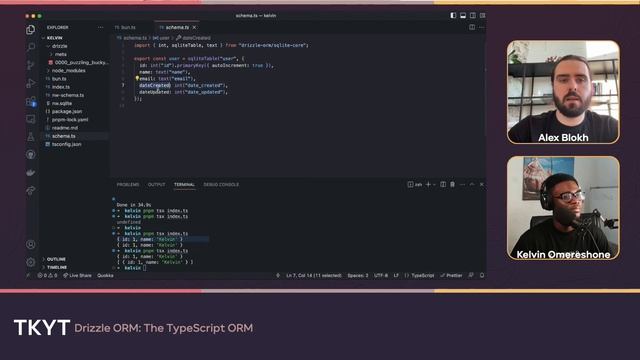
Task: Close the terminal panel
Action: pos(482,184)
